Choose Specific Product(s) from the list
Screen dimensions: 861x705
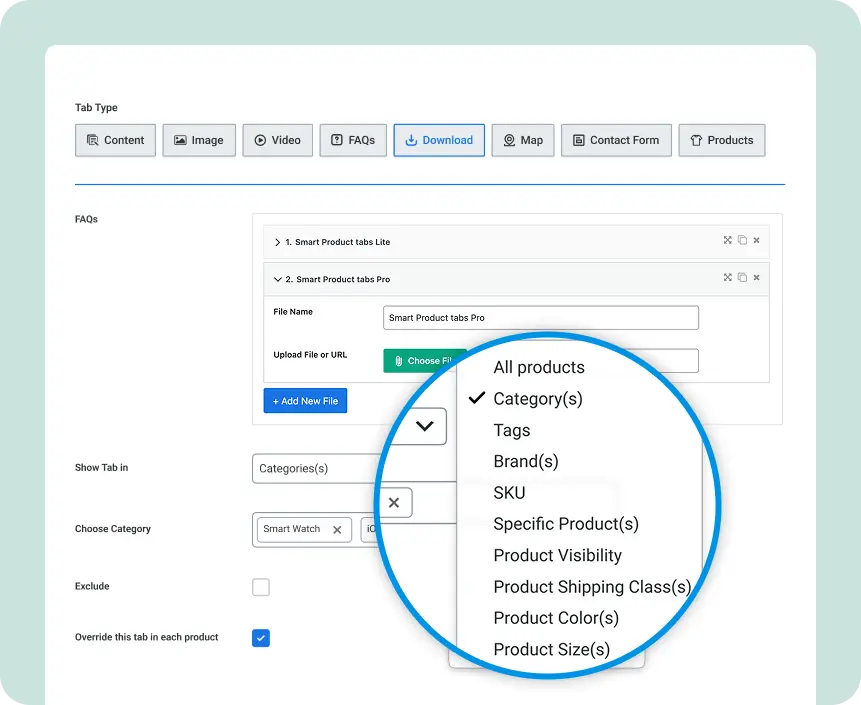click(565, 524)
